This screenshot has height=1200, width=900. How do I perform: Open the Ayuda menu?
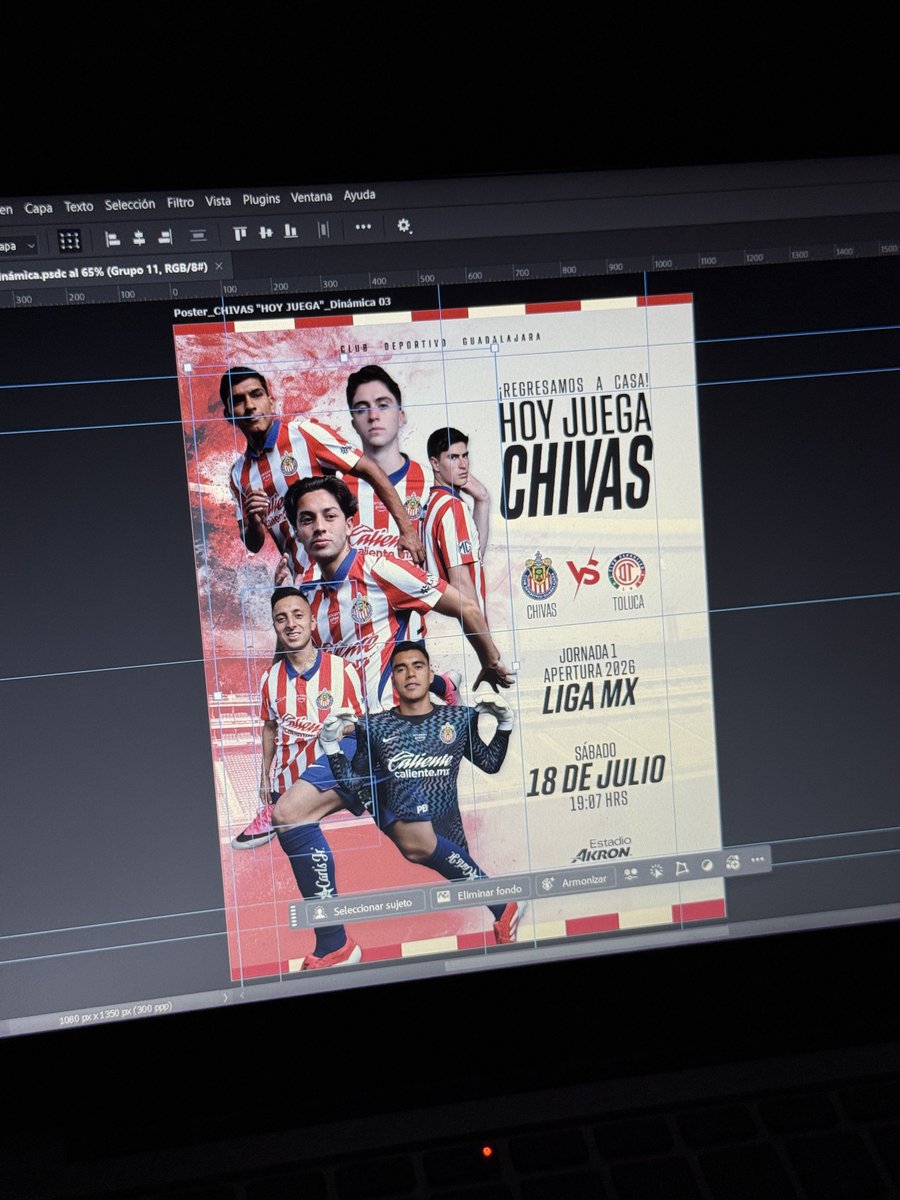pyautogui.click(x=360, y=195)
